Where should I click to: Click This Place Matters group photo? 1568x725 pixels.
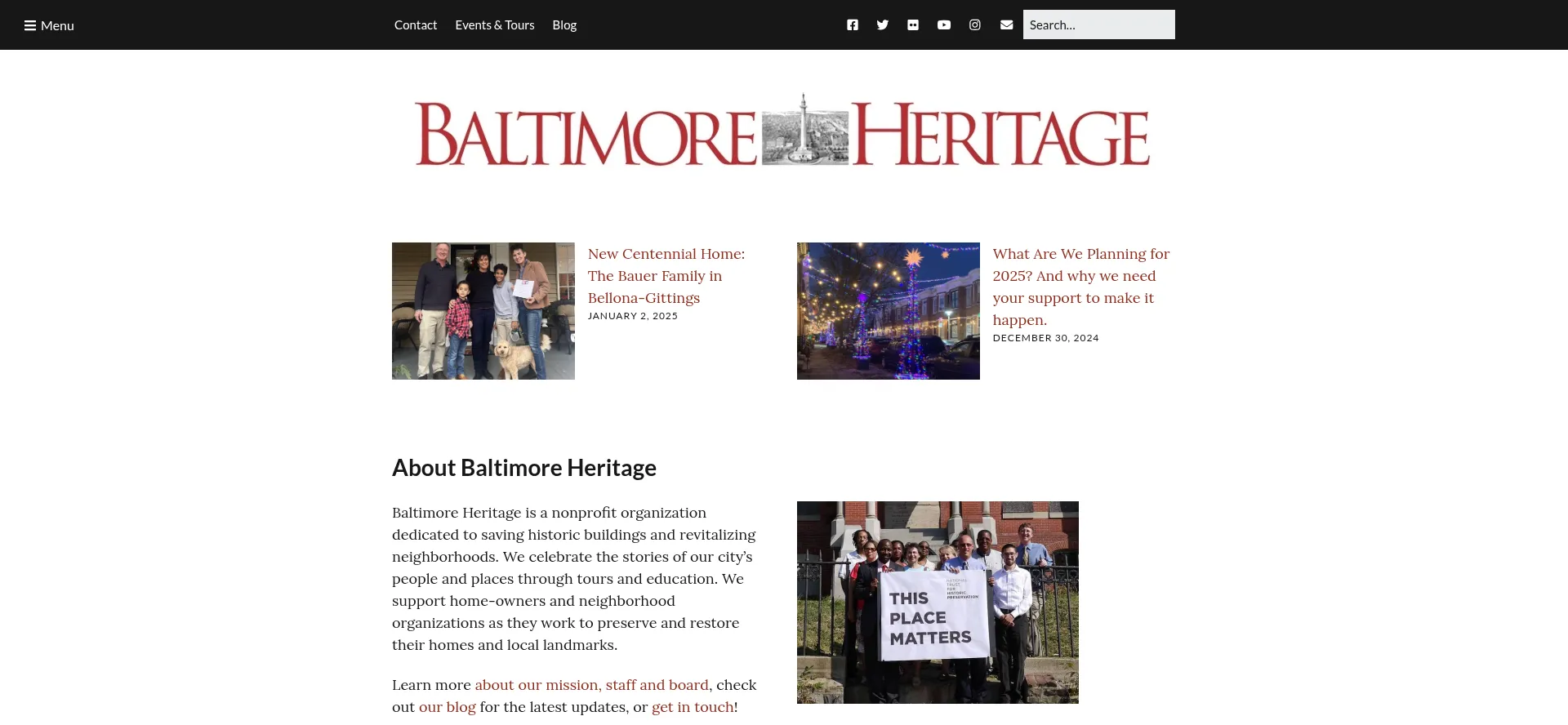click(x=938, y=603)
